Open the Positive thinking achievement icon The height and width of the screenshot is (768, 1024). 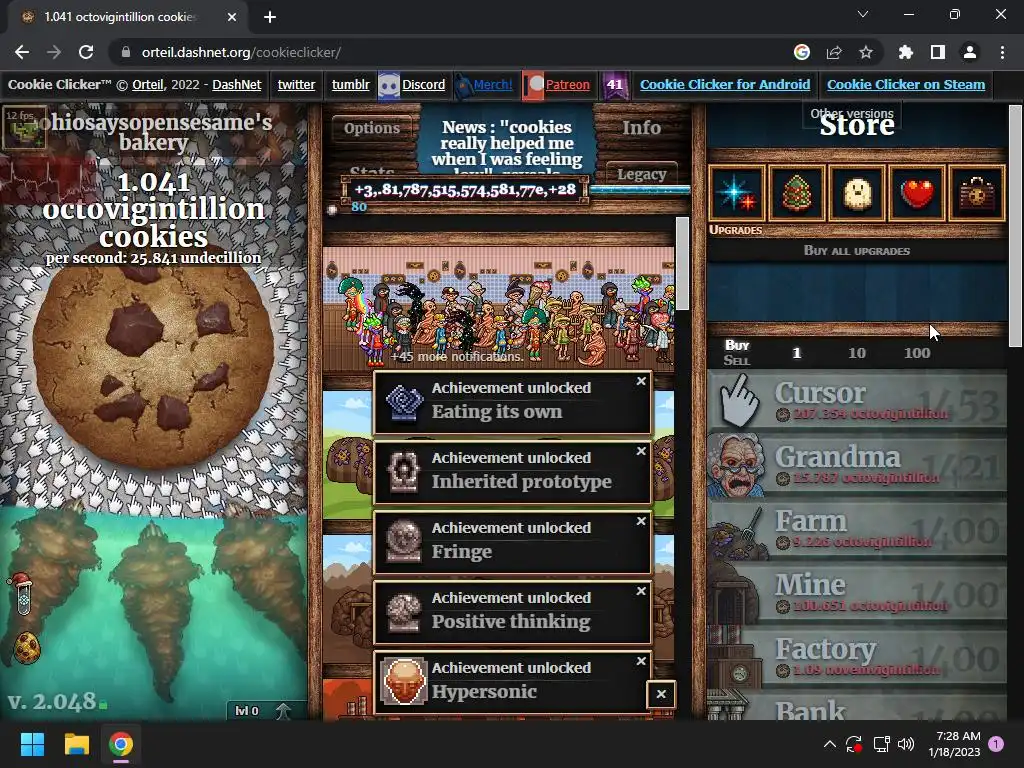click(404, 611)
